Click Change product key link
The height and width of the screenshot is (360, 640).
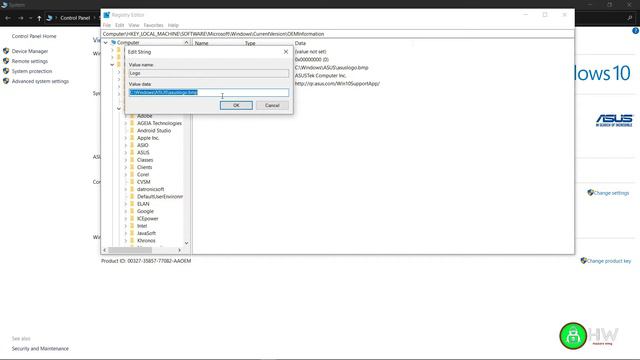tap(608, 261)
